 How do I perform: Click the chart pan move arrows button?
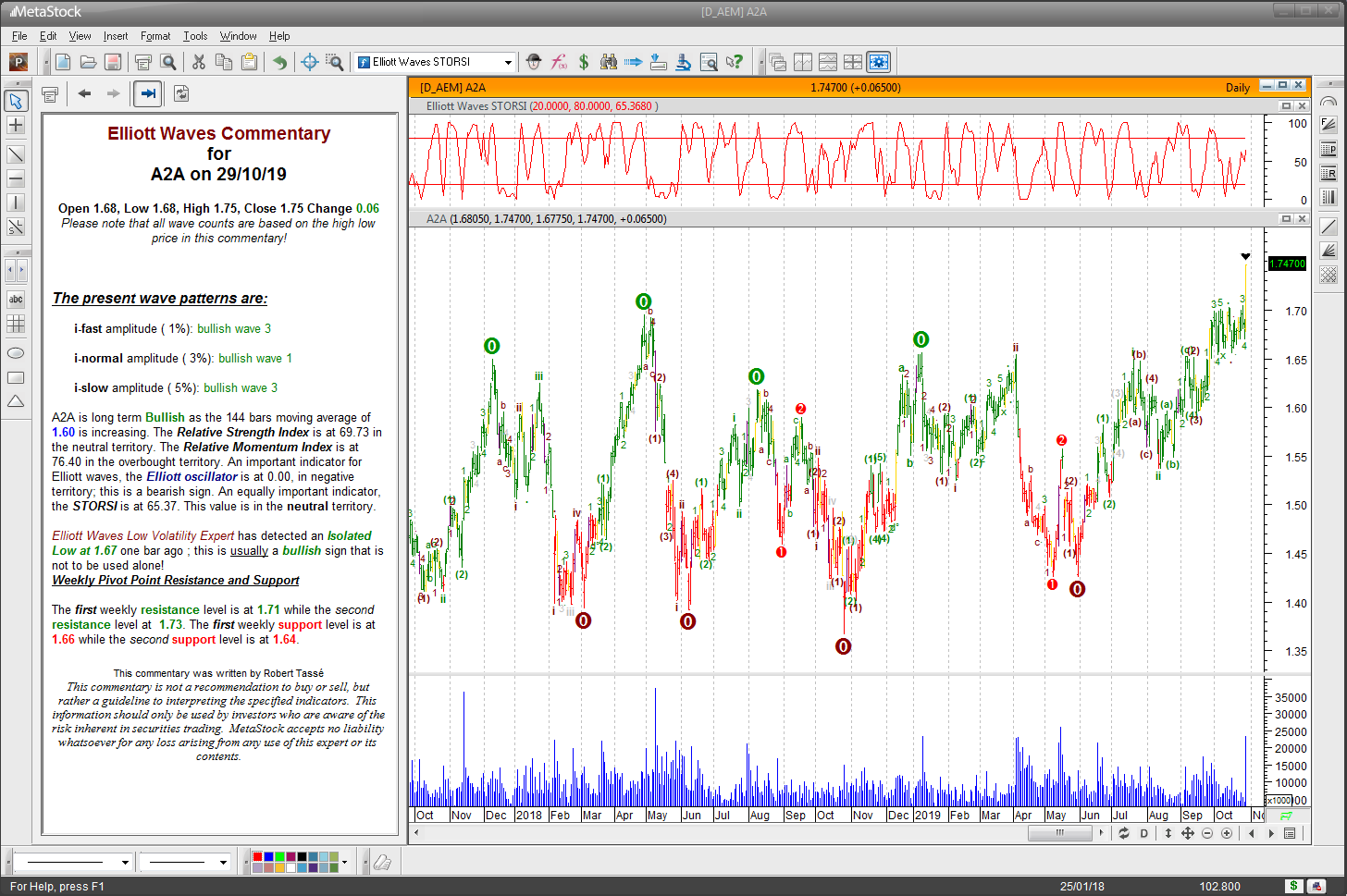point(1188,833)
